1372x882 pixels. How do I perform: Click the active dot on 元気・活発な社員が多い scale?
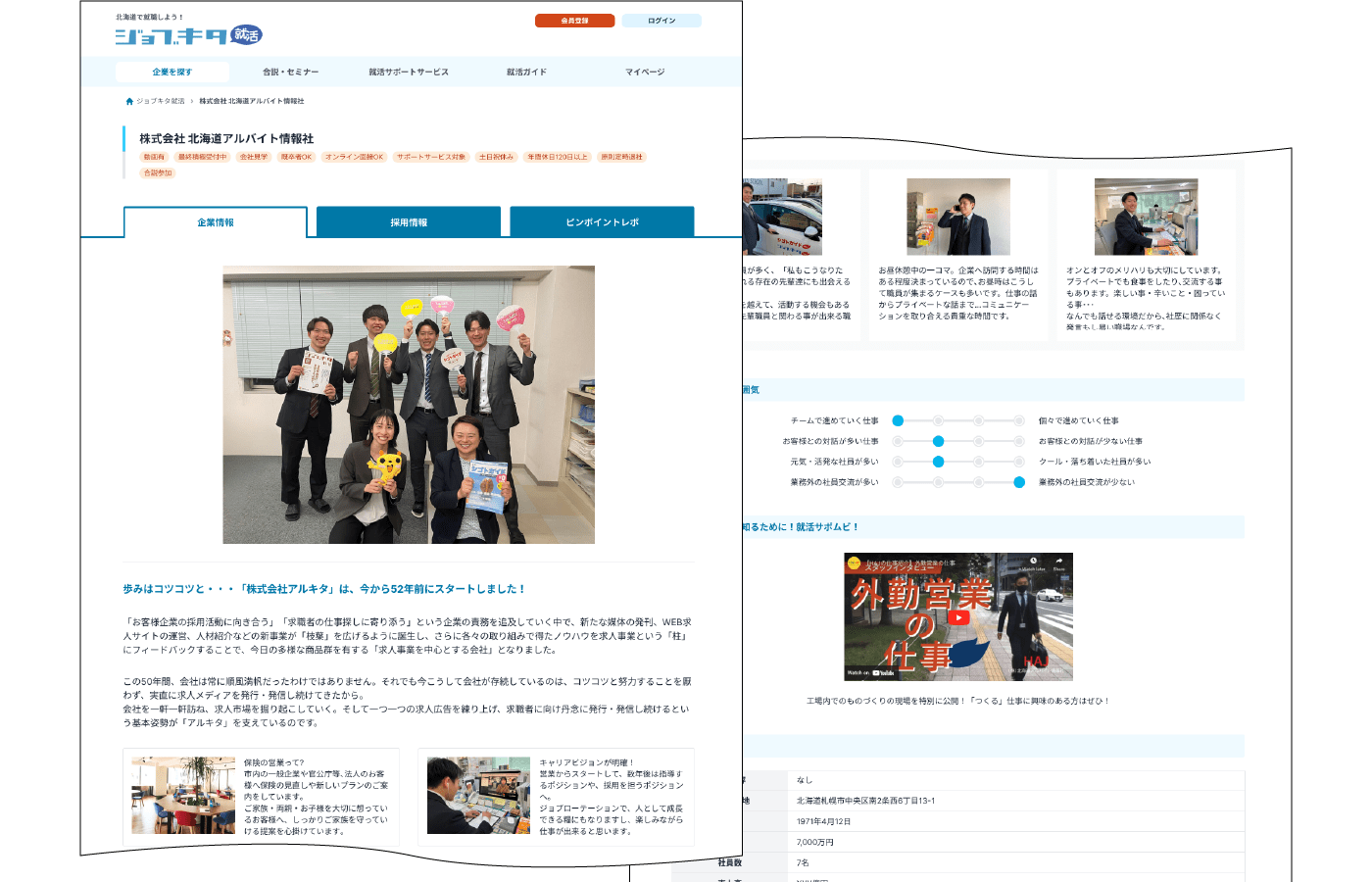click(x=938, y=462)
